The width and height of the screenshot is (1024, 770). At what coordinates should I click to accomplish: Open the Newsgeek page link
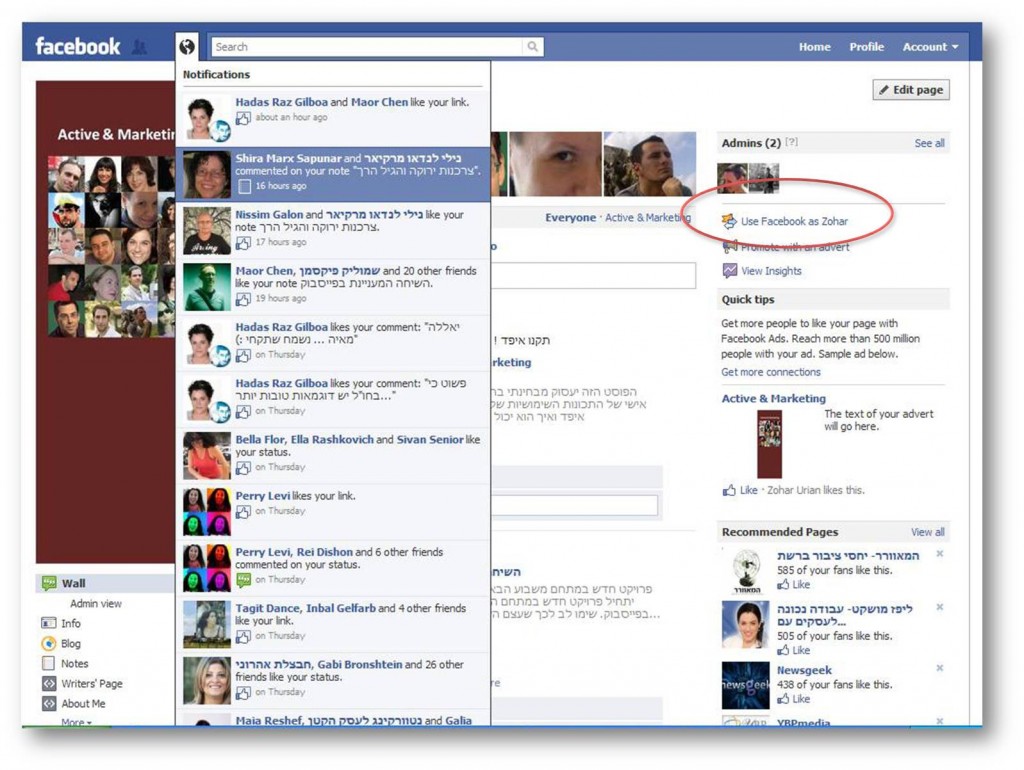tap(804, 670)
